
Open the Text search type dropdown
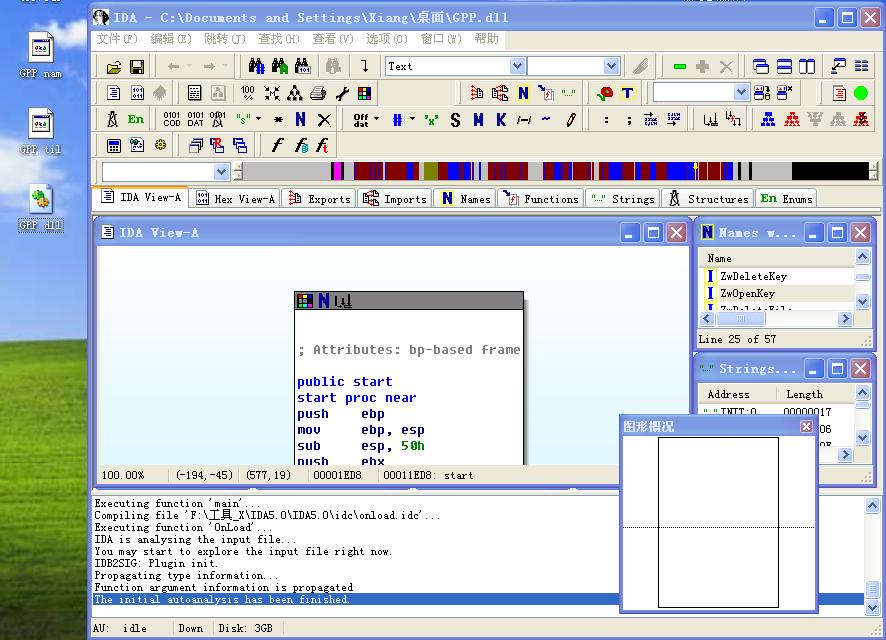point(517,67)
